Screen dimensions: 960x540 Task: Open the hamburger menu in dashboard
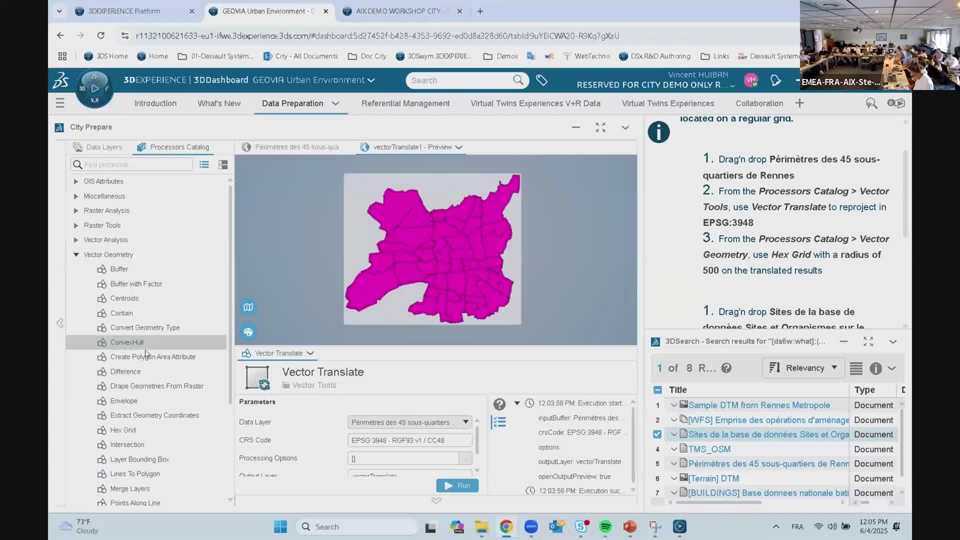click(x=60, y=103)
